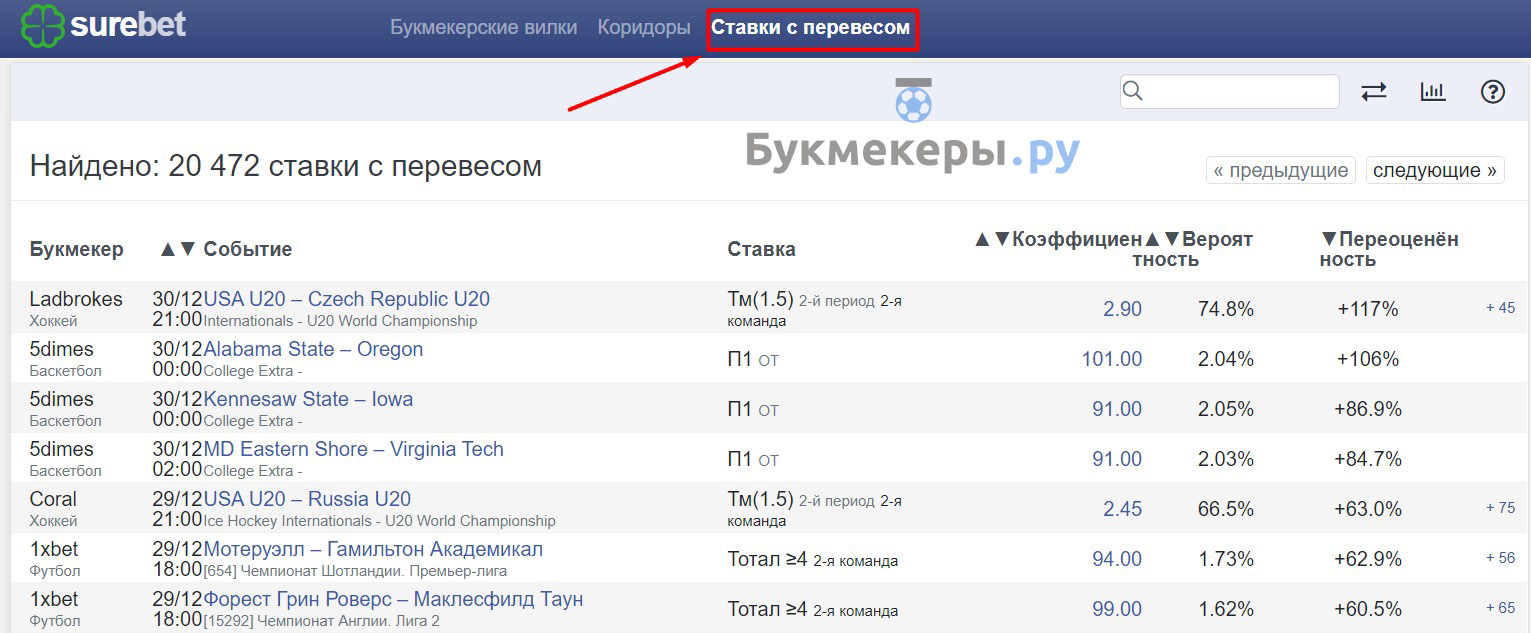Image resolution: width=1531 pixels, height=633 pixels.
Task: Click coefficient 101.00
Action: (1112, 359)
